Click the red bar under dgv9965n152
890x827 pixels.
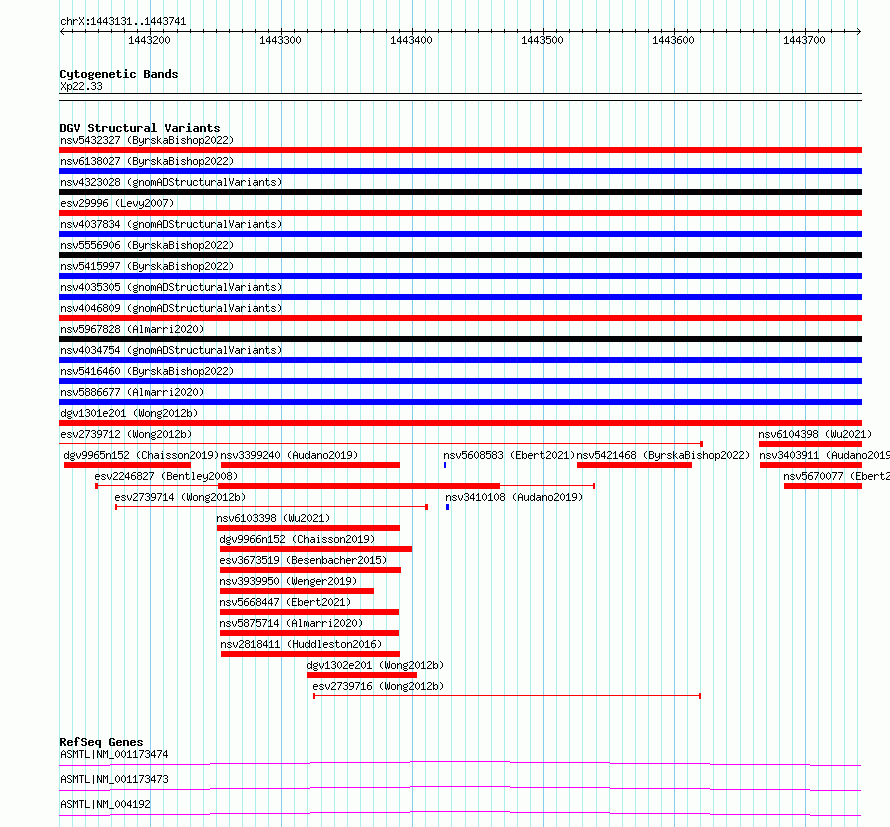(127, 465)
